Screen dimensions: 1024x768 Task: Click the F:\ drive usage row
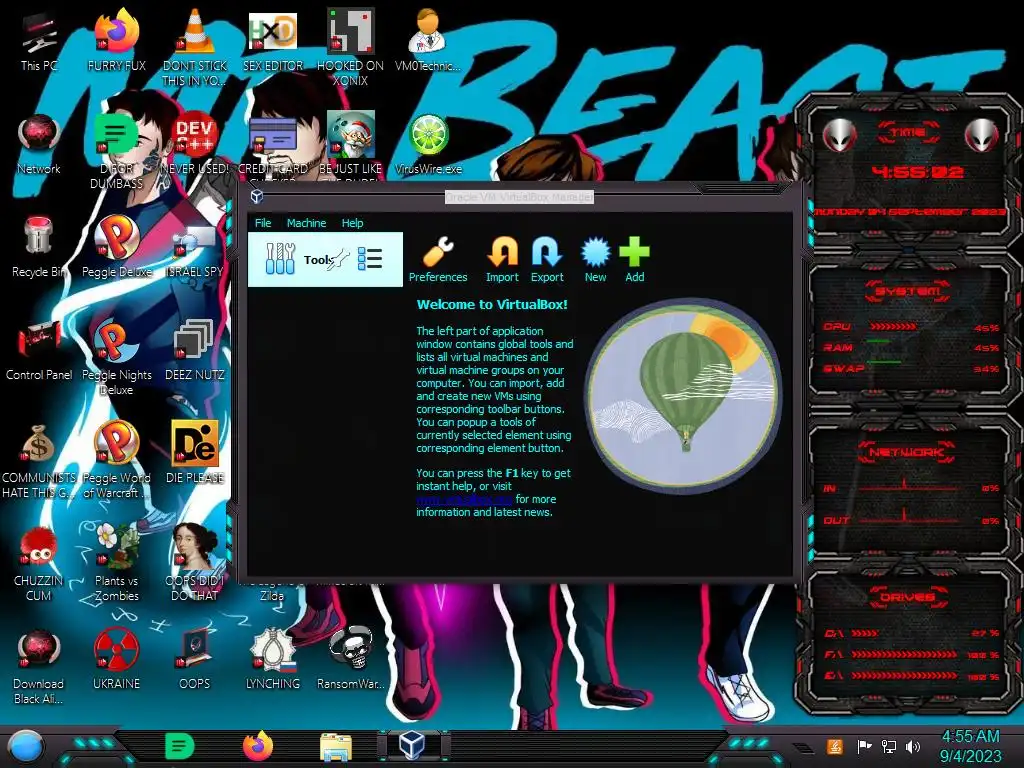point(911,654)
